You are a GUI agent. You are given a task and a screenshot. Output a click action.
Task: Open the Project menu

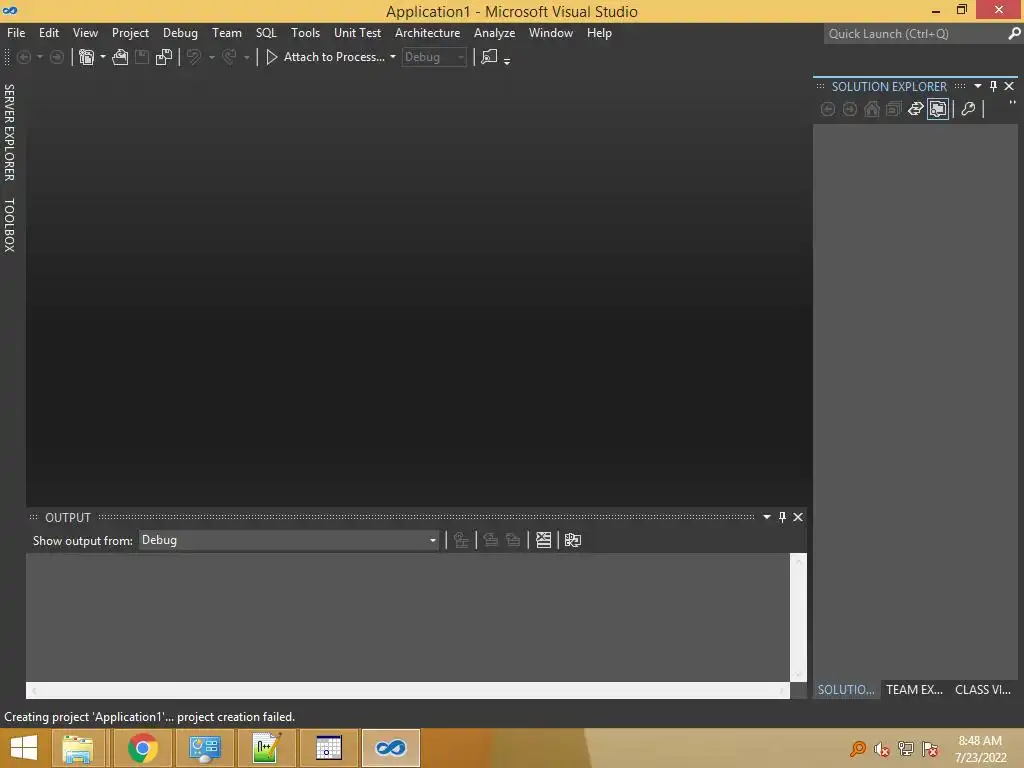130,33
